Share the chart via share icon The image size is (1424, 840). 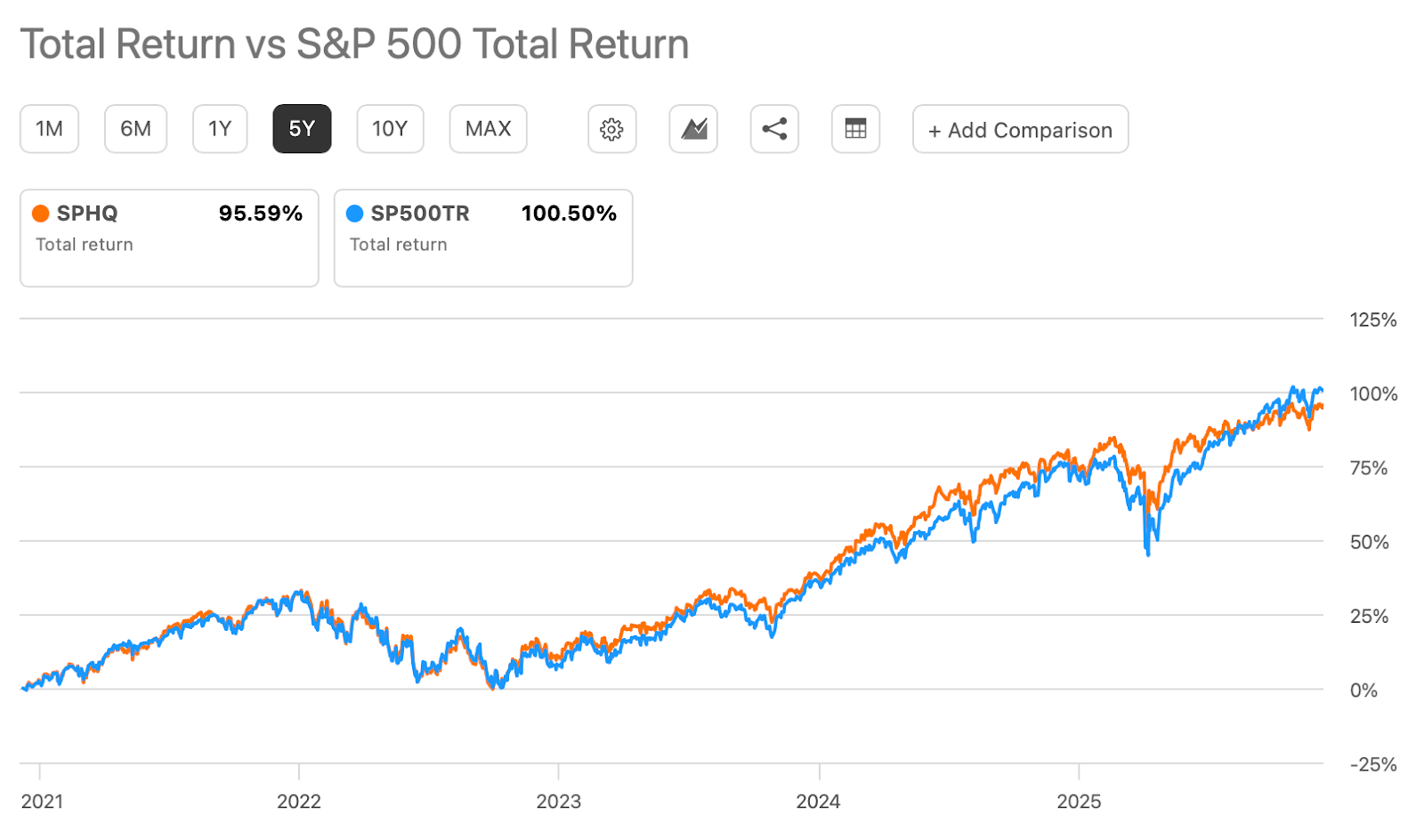pyautogui.click(x=774, y=129)
